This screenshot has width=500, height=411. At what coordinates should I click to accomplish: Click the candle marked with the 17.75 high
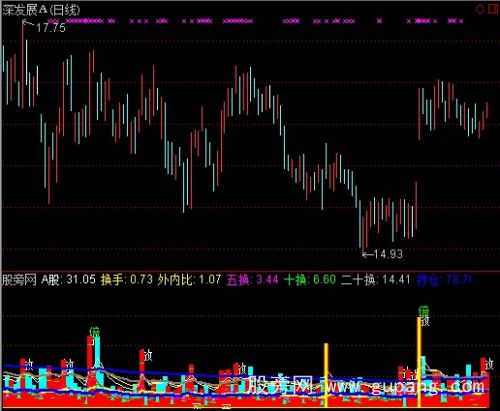point(23,64)
